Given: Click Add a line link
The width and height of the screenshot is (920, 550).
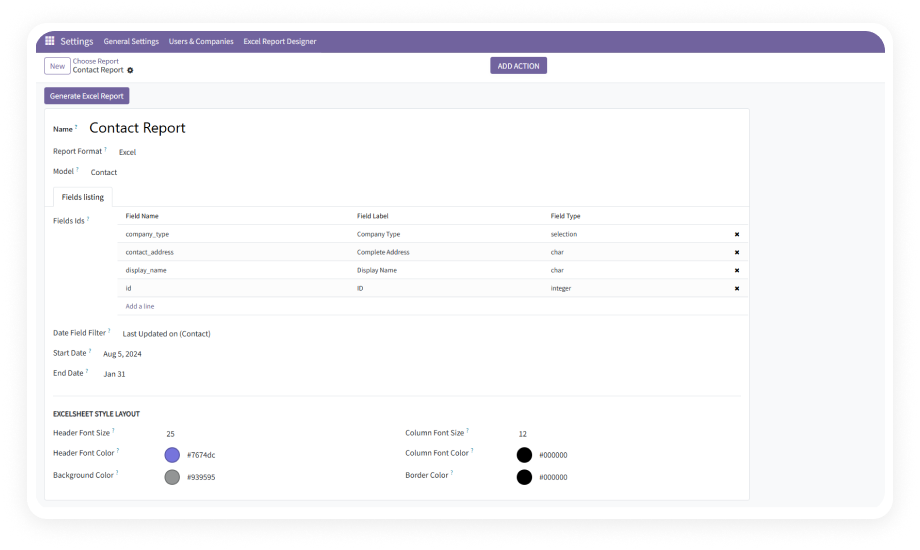Looking at the screenshot, I should (140, 306).
